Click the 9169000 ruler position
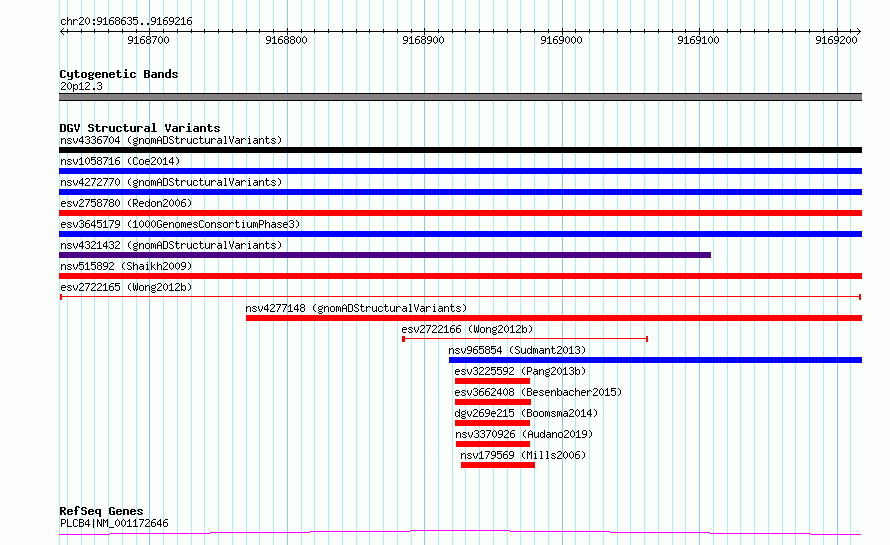The height and width of the screenshot is (545, 890). coord(561,40)
